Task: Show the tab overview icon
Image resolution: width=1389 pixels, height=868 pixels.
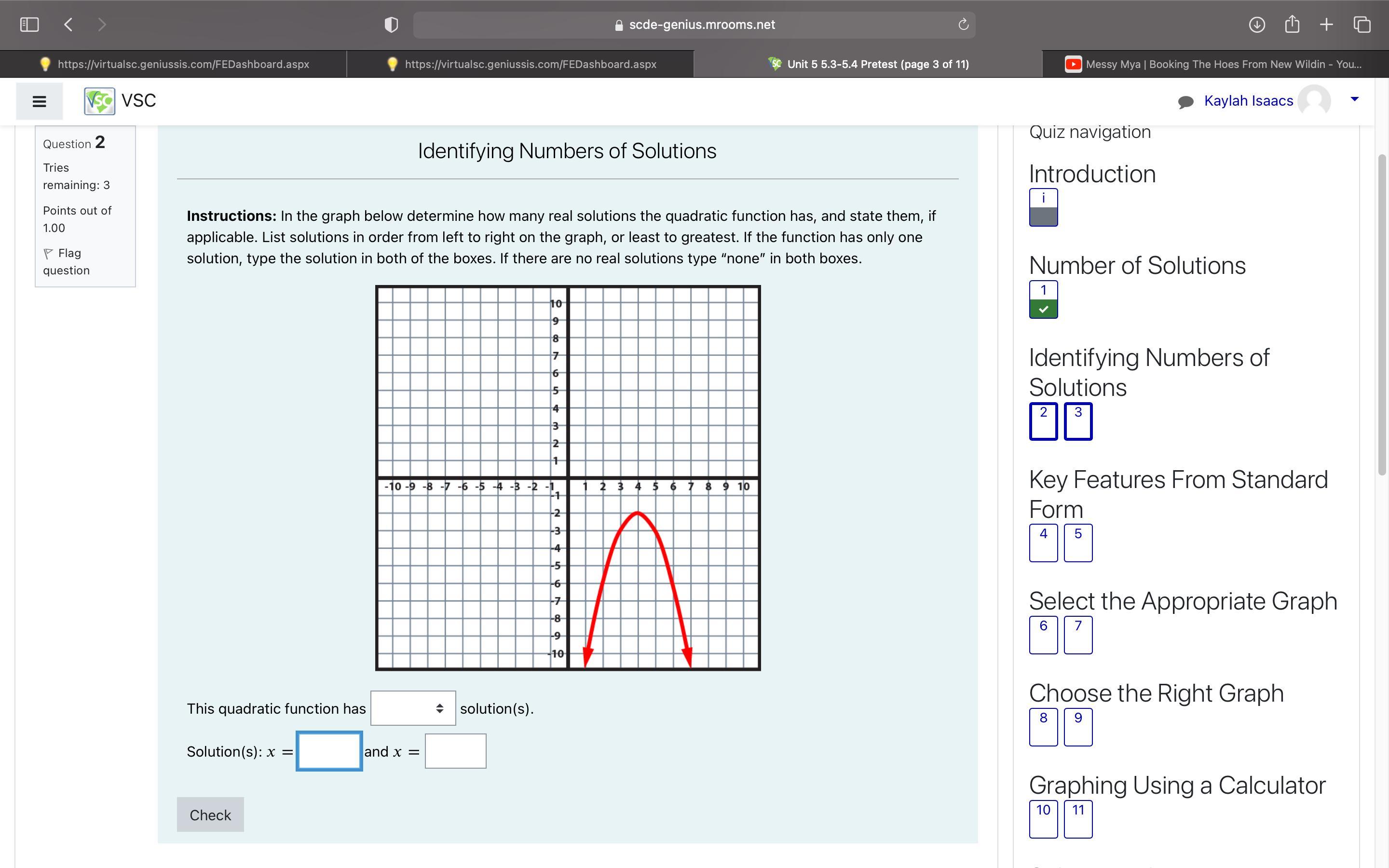Action: [x=1362, y=25]
